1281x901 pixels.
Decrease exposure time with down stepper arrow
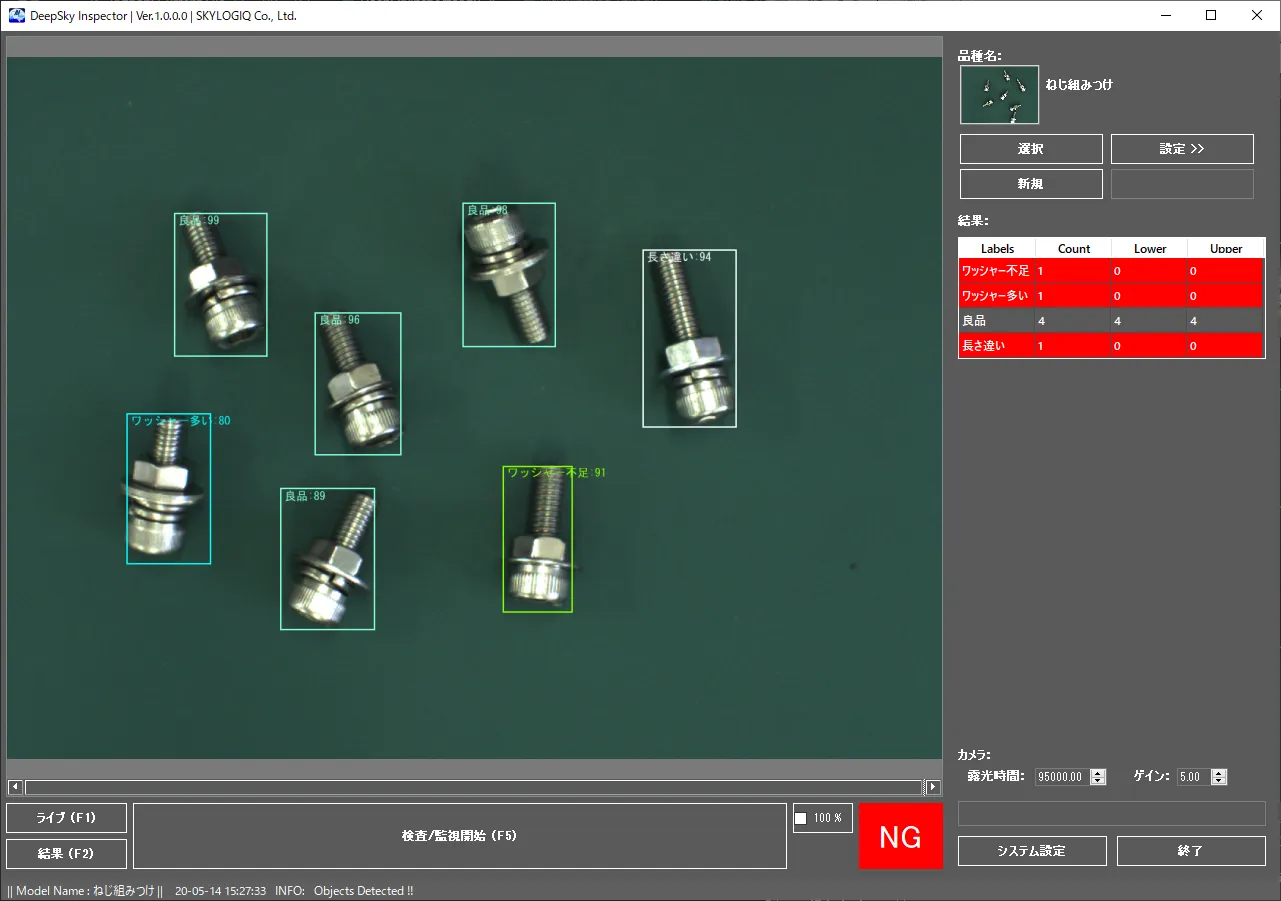click(x=1098, y=781)
